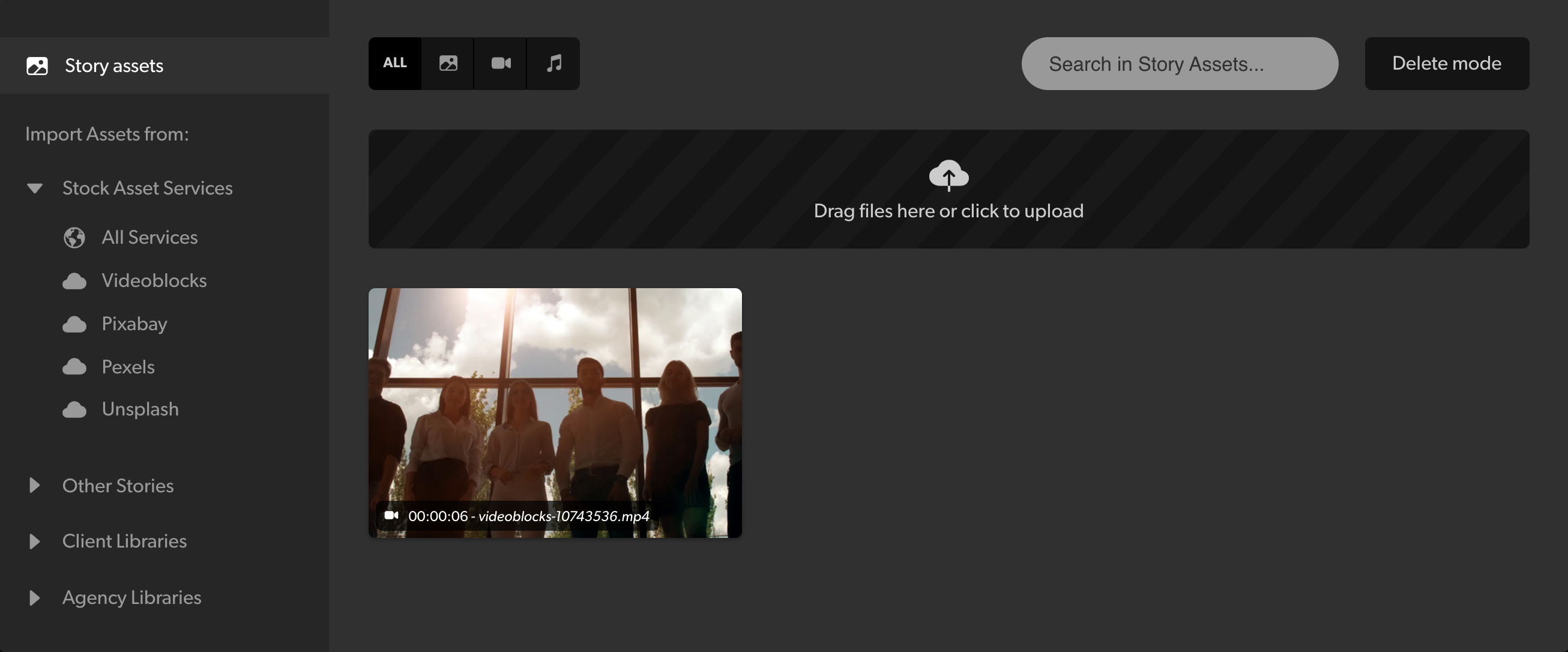
Task: Click Drag files here or click to upload
Action: [948, 211]
